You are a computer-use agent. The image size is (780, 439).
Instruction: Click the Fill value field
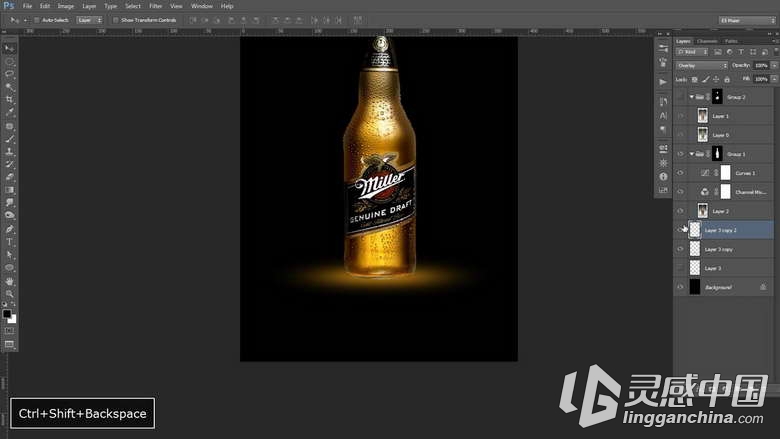[x=761, y=79]
